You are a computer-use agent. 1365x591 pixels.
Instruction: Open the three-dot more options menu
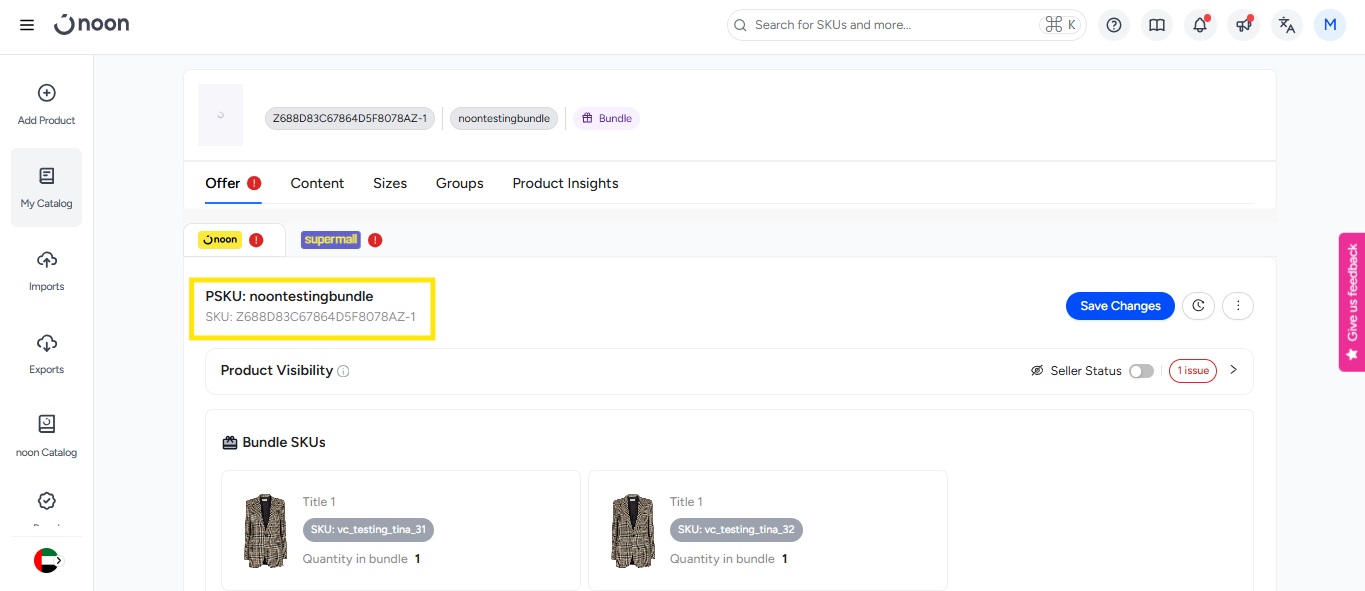click(x=1238, y=306)
